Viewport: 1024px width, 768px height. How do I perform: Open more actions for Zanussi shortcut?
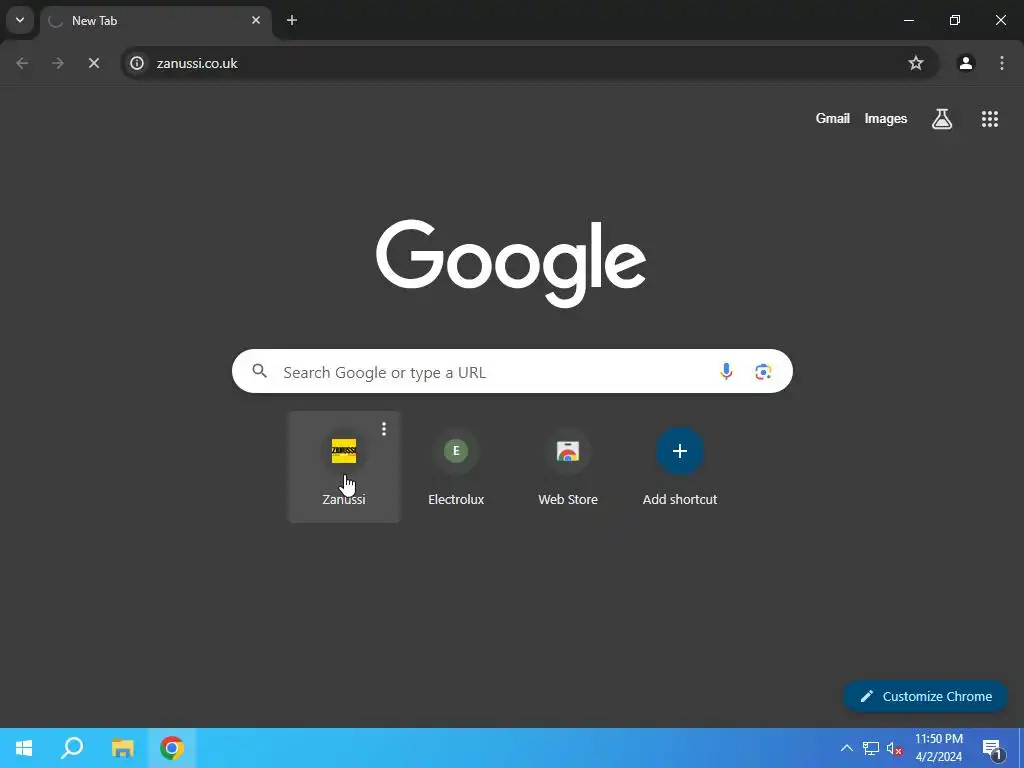[x=384, y=428]
